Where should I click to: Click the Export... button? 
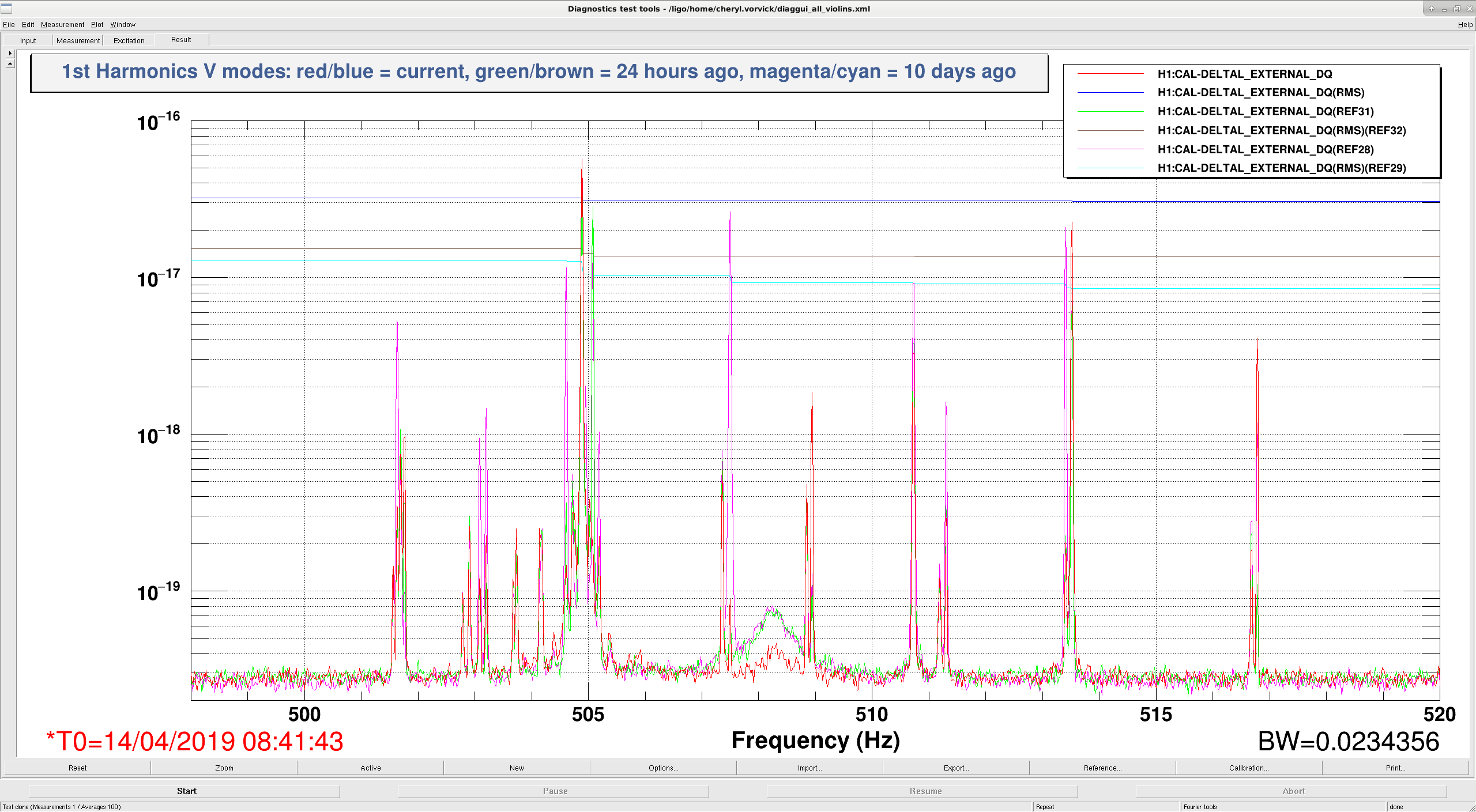coord(956,768)
